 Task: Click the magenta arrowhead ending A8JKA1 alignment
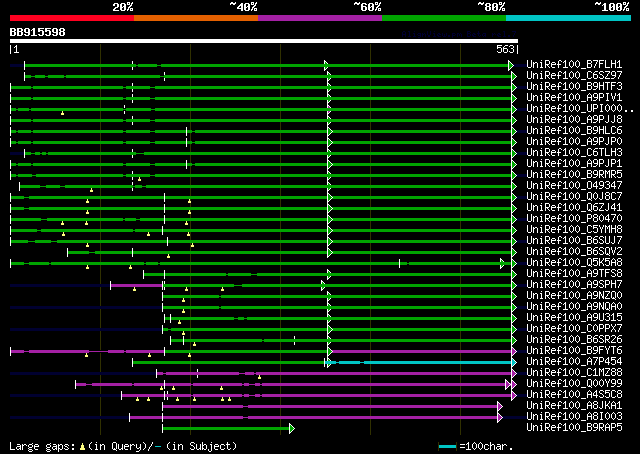[500, 407]
